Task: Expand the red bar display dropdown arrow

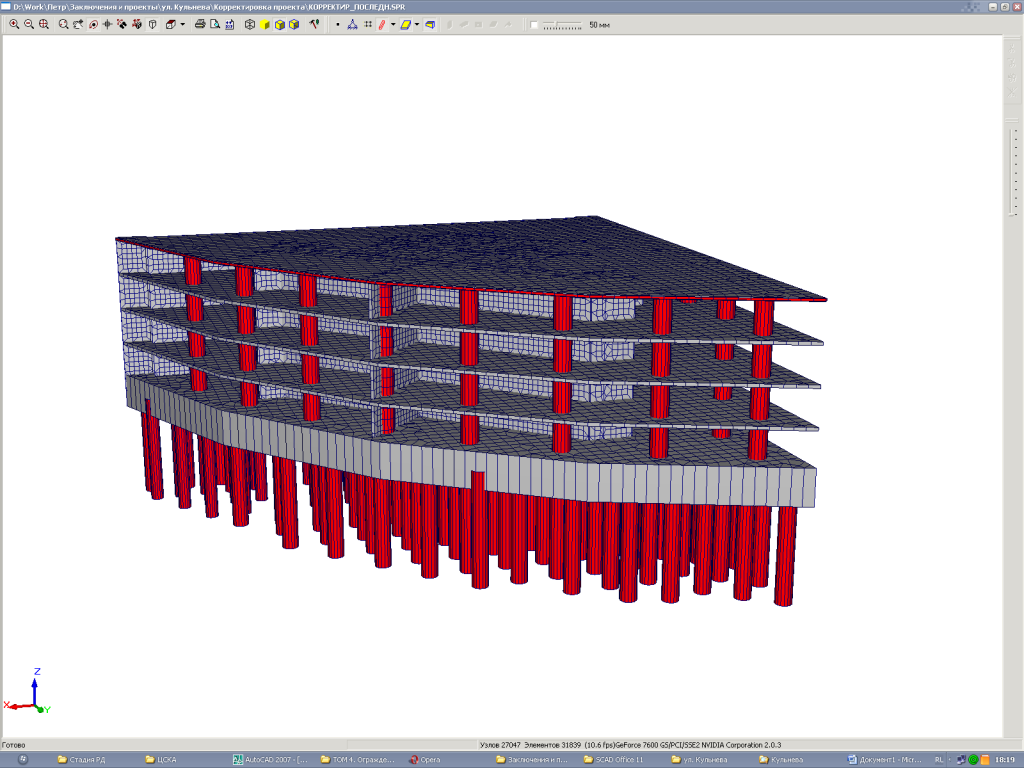Action: 392,24
